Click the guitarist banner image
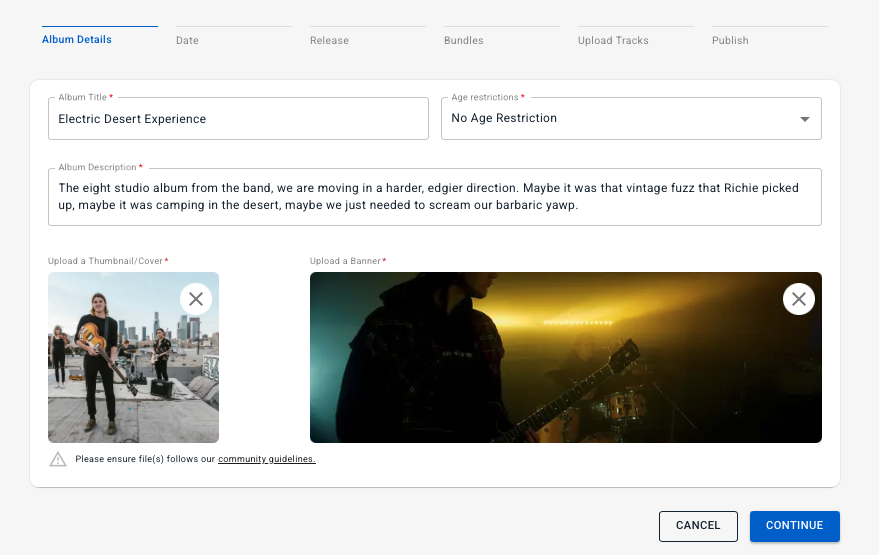Viewport: 879px width, 555px height. [540, 370]
